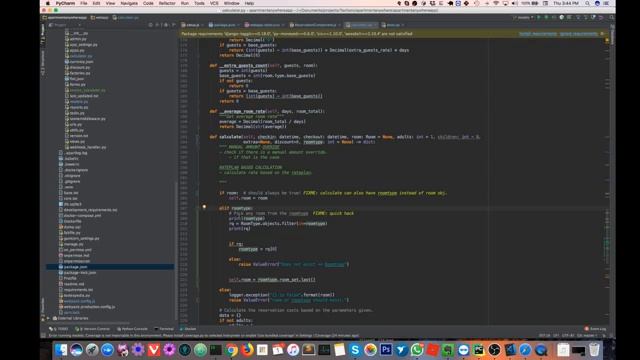Open iTunes from the dock
Image resolution: width=640 pixels, height=360 pixels.
coord(293,350)
